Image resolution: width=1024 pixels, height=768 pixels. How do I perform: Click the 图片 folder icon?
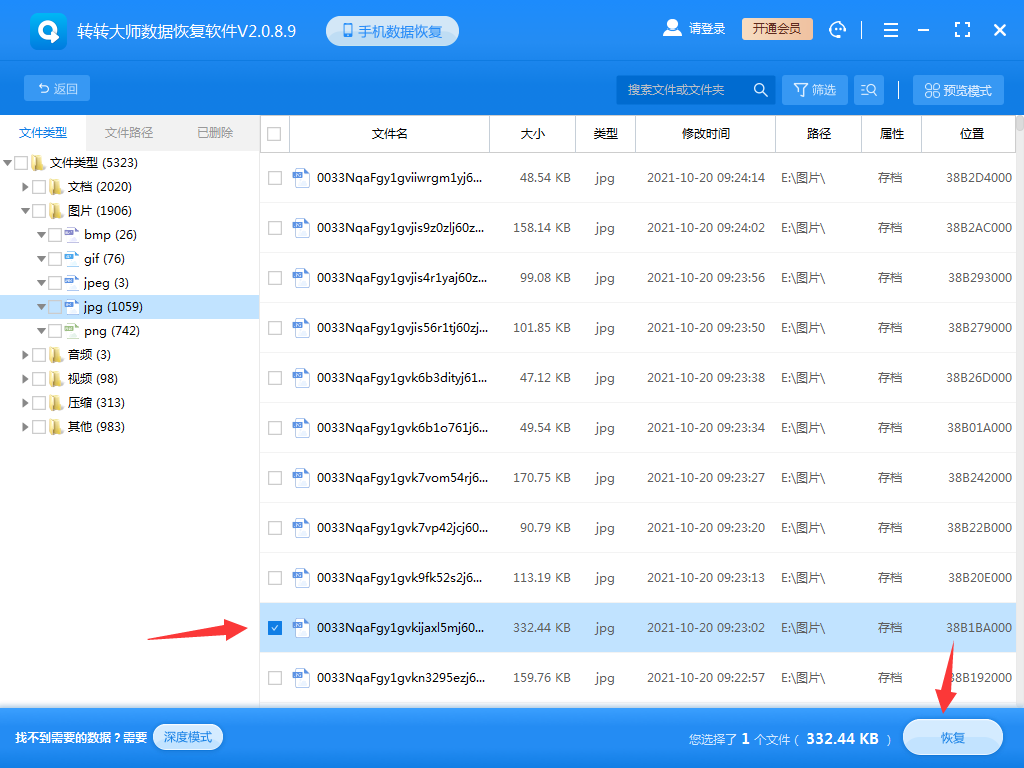pyautogui.click(x=56, y=211)
